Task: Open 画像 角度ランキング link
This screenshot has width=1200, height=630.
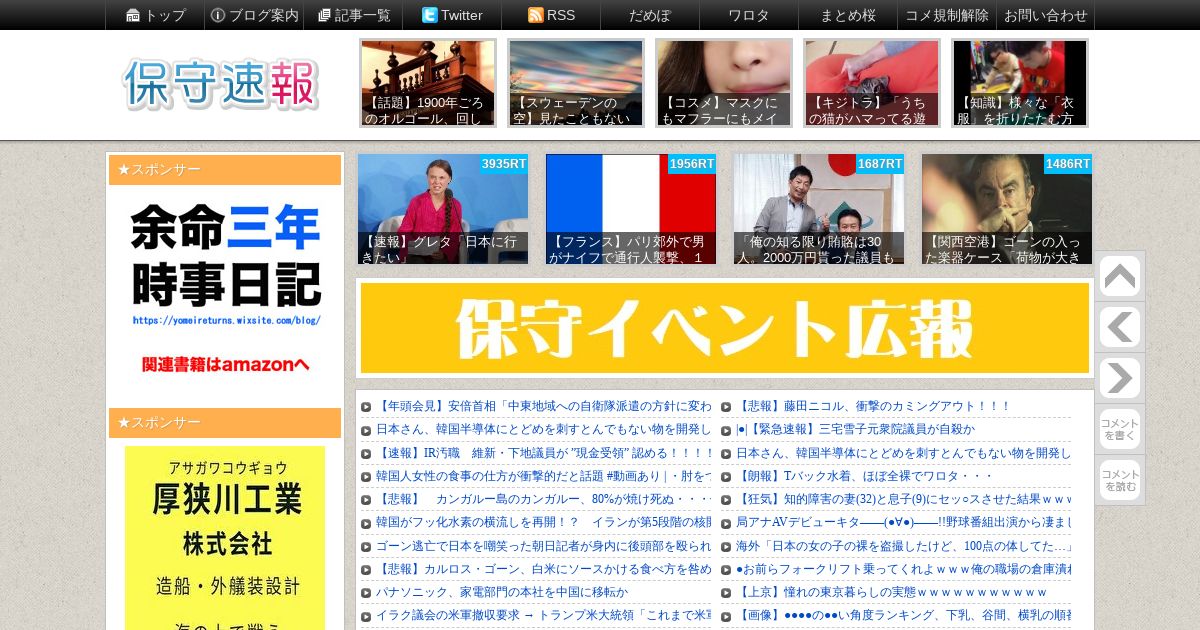Action: [x=903, y=615]
